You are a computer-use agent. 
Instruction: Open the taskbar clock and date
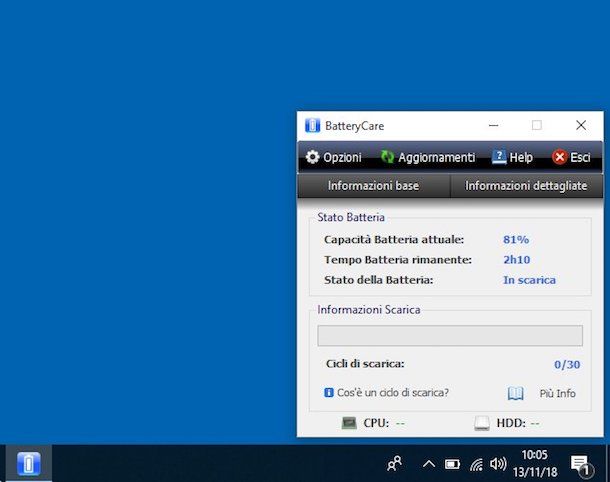point(535,463)
